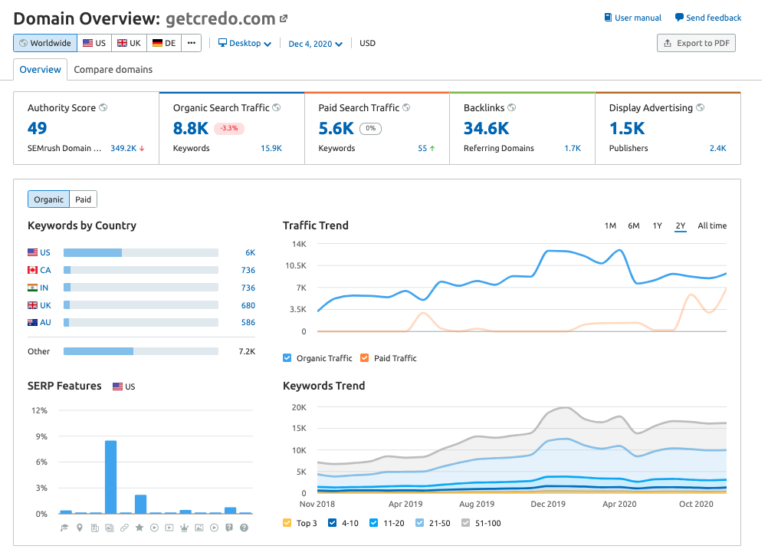Click the Canada flag in Keywords by Country
The width and height of the screenshot is (768, 556).
[32, 270]
